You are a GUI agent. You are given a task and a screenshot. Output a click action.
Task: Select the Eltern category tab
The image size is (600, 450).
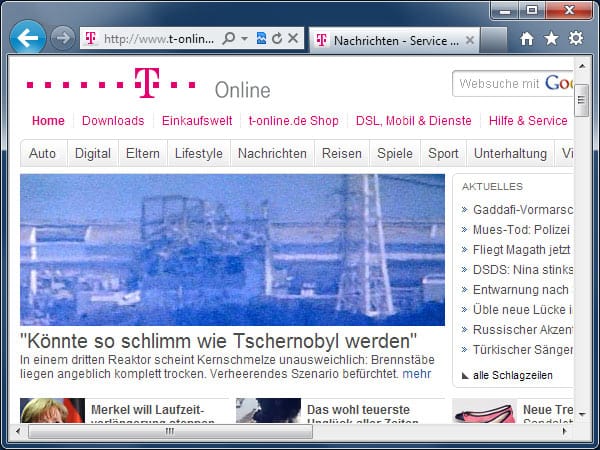pyautogui.click(x=143, y=153)
